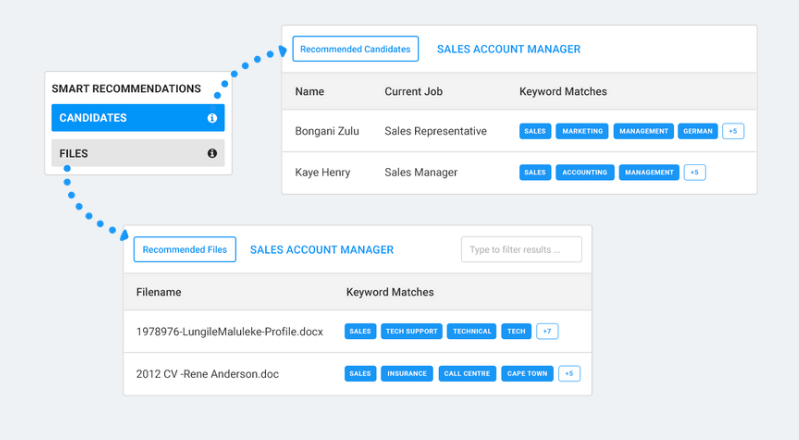
Task: Click the INSURANCE keyword tag
Action: click(x=407, y=374)
